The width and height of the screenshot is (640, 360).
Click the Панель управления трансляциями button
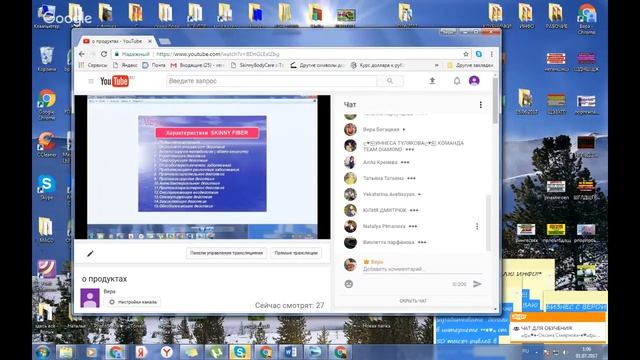click(227, 253)
